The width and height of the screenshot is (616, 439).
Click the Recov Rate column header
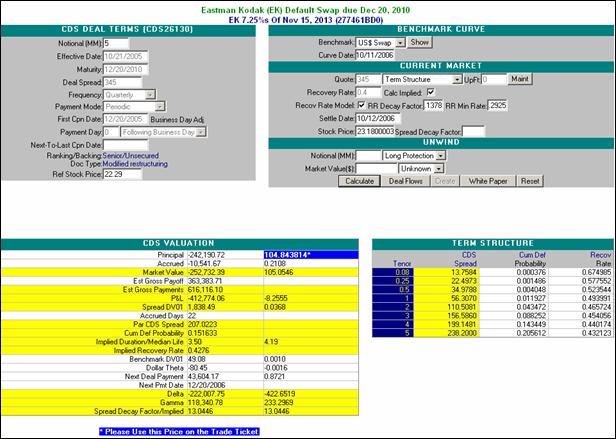coord(601,259)
